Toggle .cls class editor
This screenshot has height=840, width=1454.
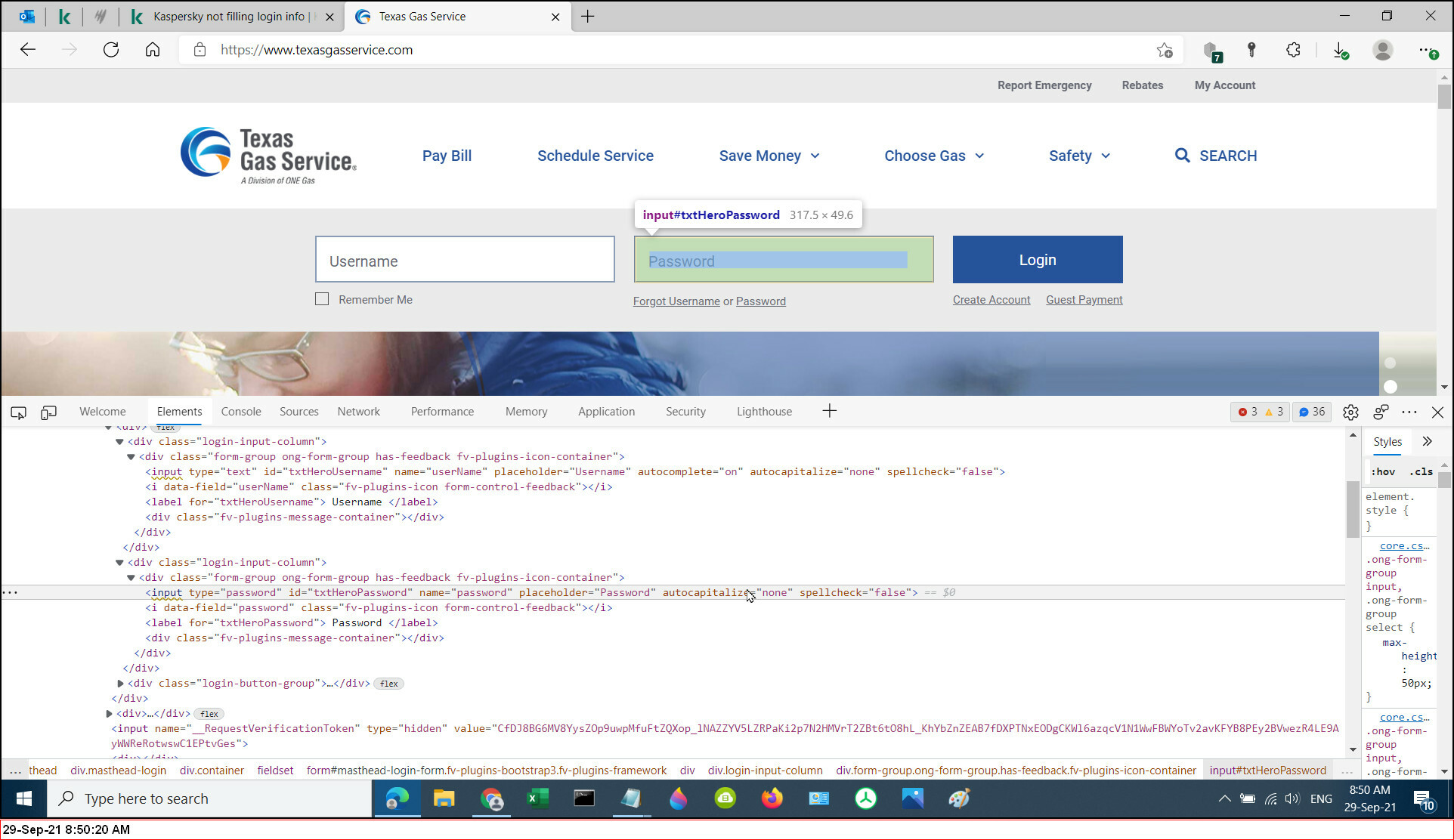pyautogui.click(x=1421, y=471)
